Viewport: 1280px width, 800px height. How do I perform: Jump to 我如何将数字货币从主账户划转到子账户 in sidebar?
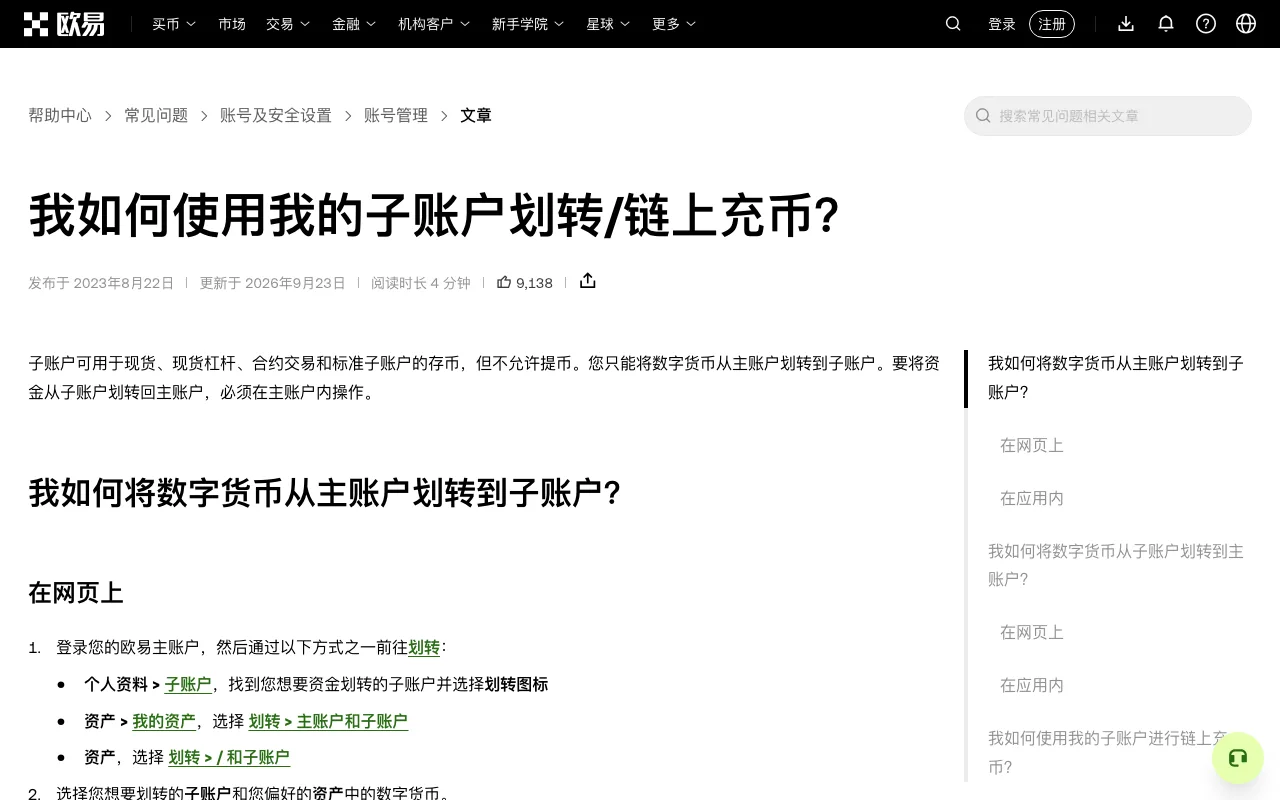pos(1116,378)
